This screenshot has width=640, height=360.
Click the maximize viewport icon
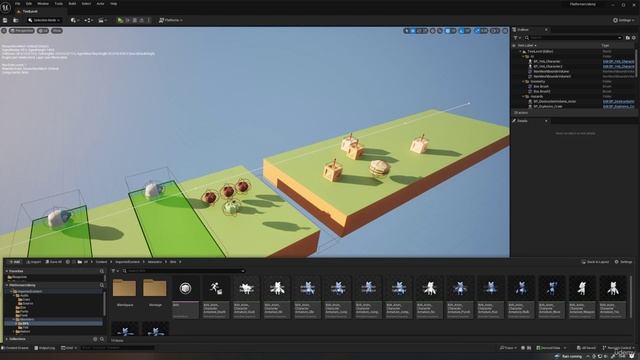tap(505, 31)
